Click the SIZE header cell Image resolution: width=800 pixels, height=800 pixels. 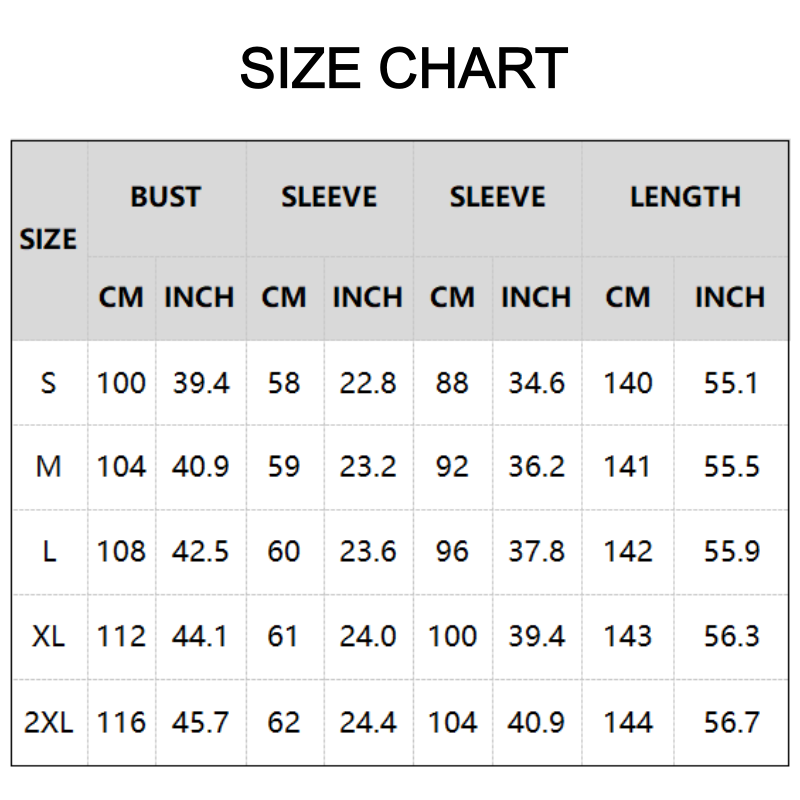(48, 240)
